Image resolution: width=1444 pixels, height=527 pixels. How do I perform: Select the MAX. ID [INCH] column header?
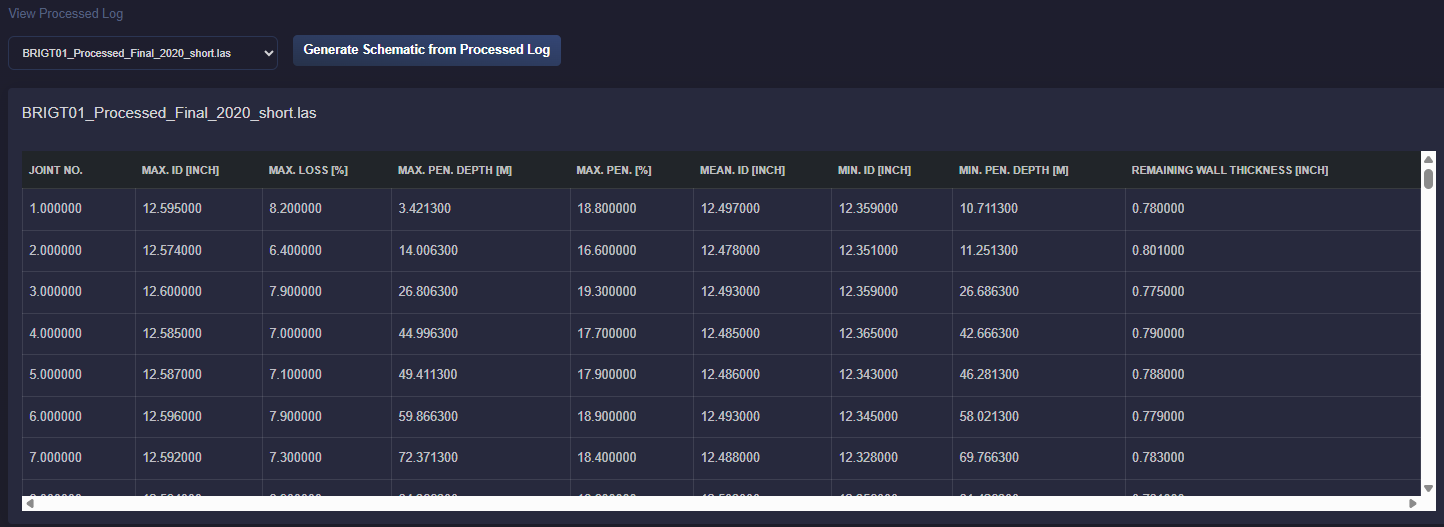(180, 170)
